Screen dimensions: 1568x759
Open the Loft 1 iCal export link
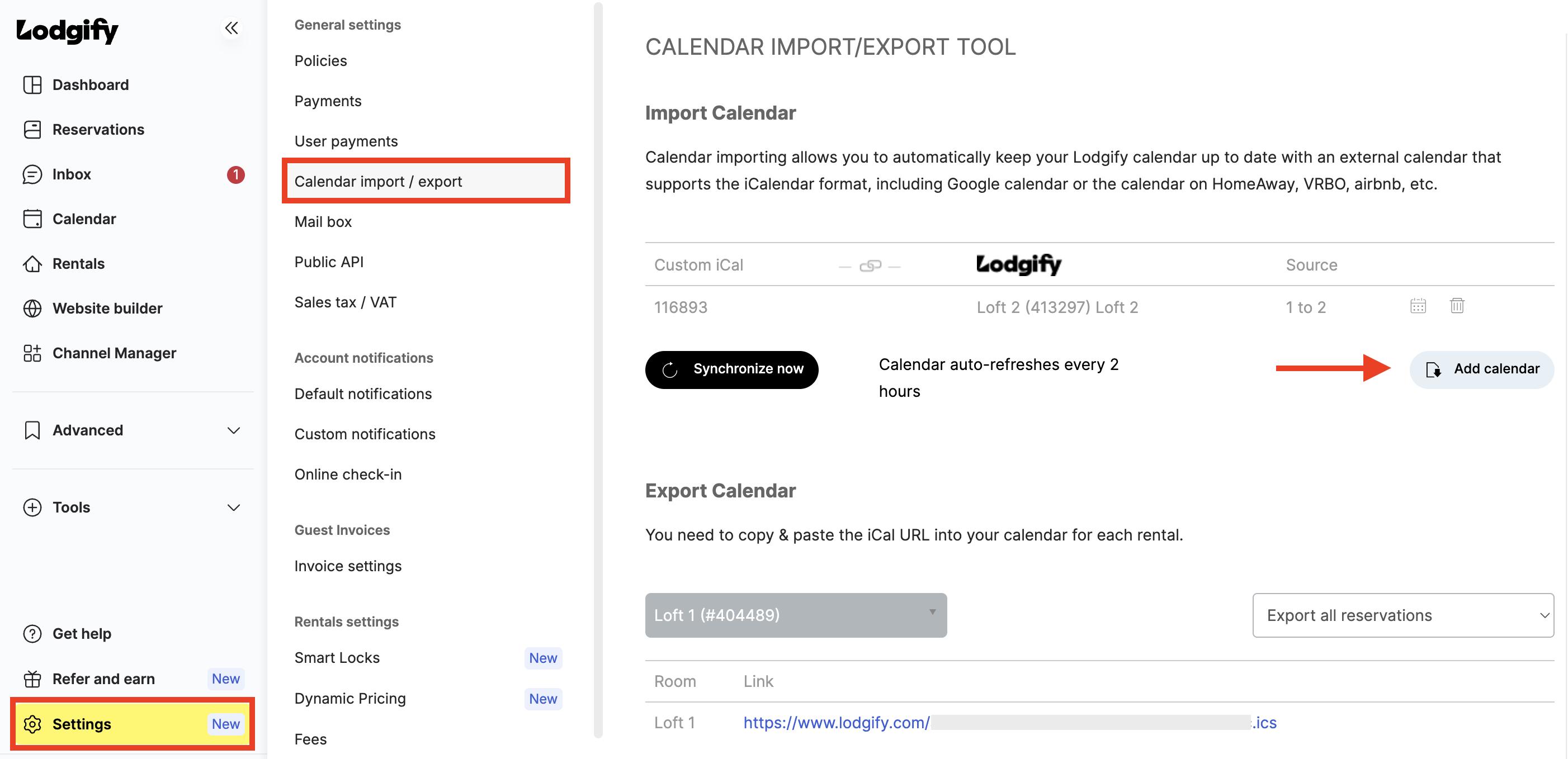(x=1010, y=723)
